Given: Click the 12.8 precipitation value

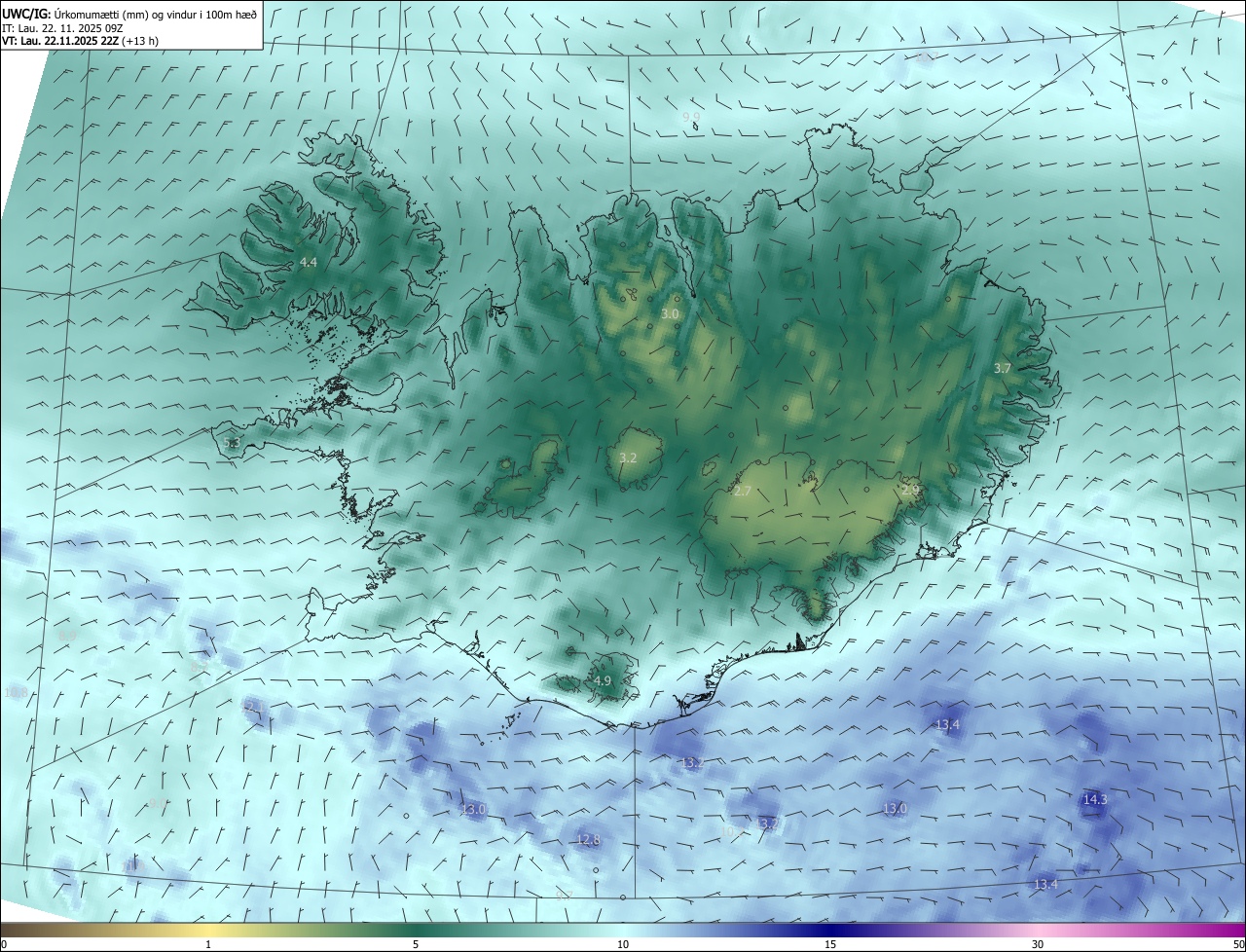Looking at the screenshot, I should [588, 839].
